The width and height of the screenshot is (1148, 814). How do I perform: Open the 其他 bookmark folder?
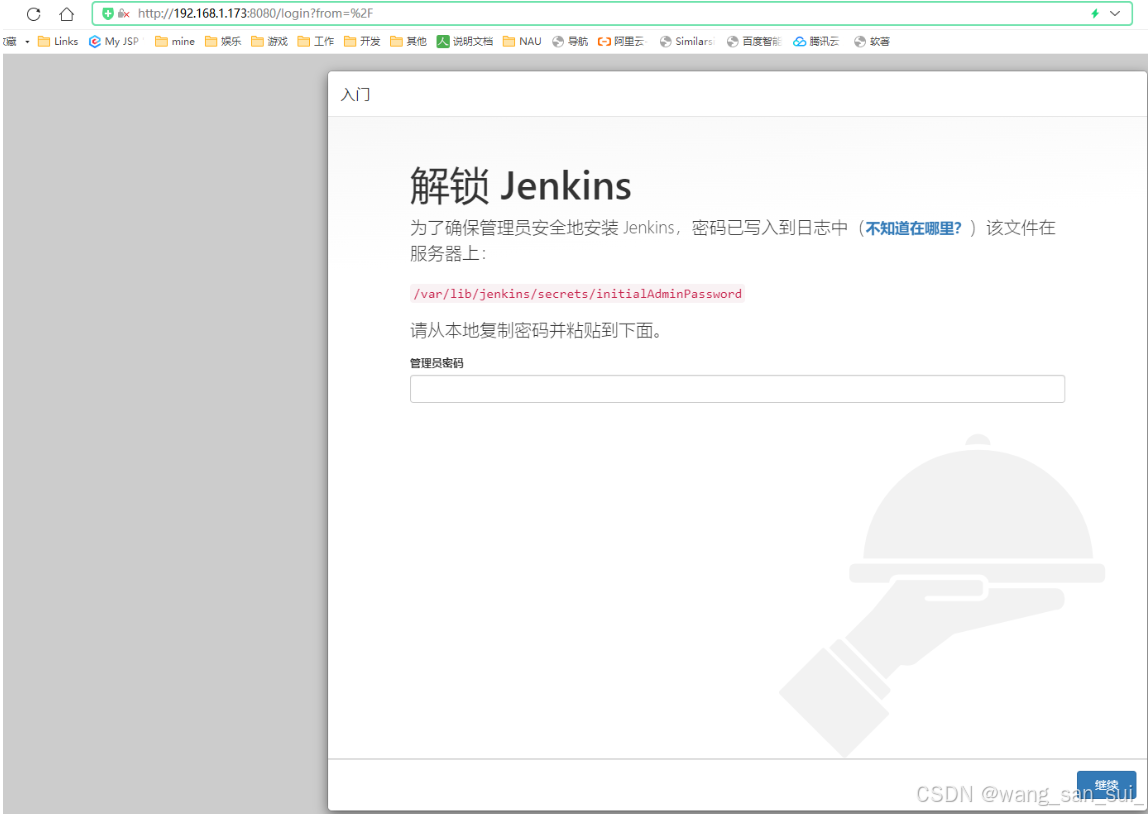[409, 42]
